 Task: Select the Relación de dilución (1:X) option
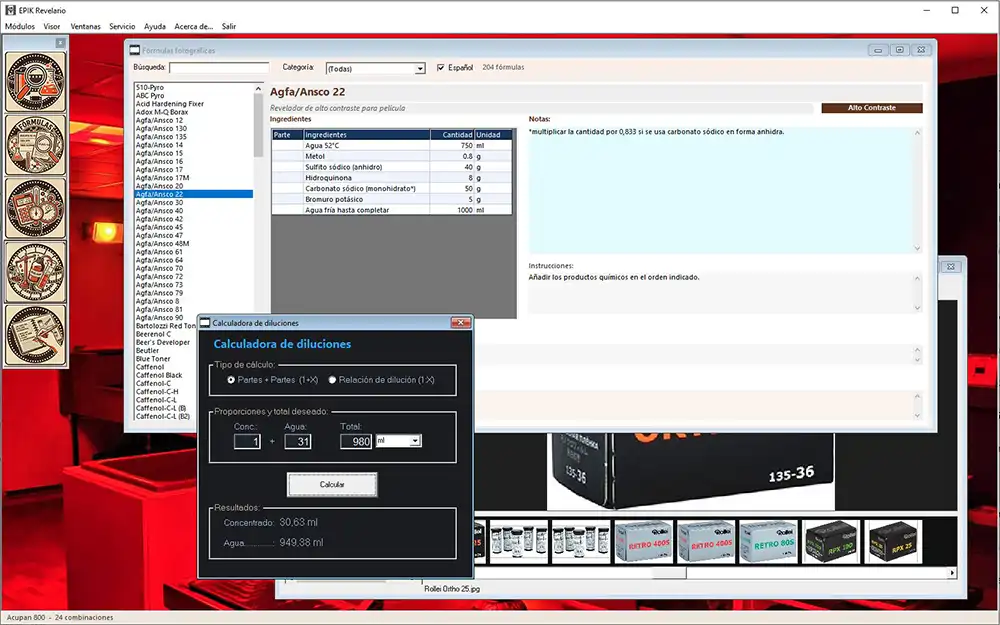click(x=332, y=379)
